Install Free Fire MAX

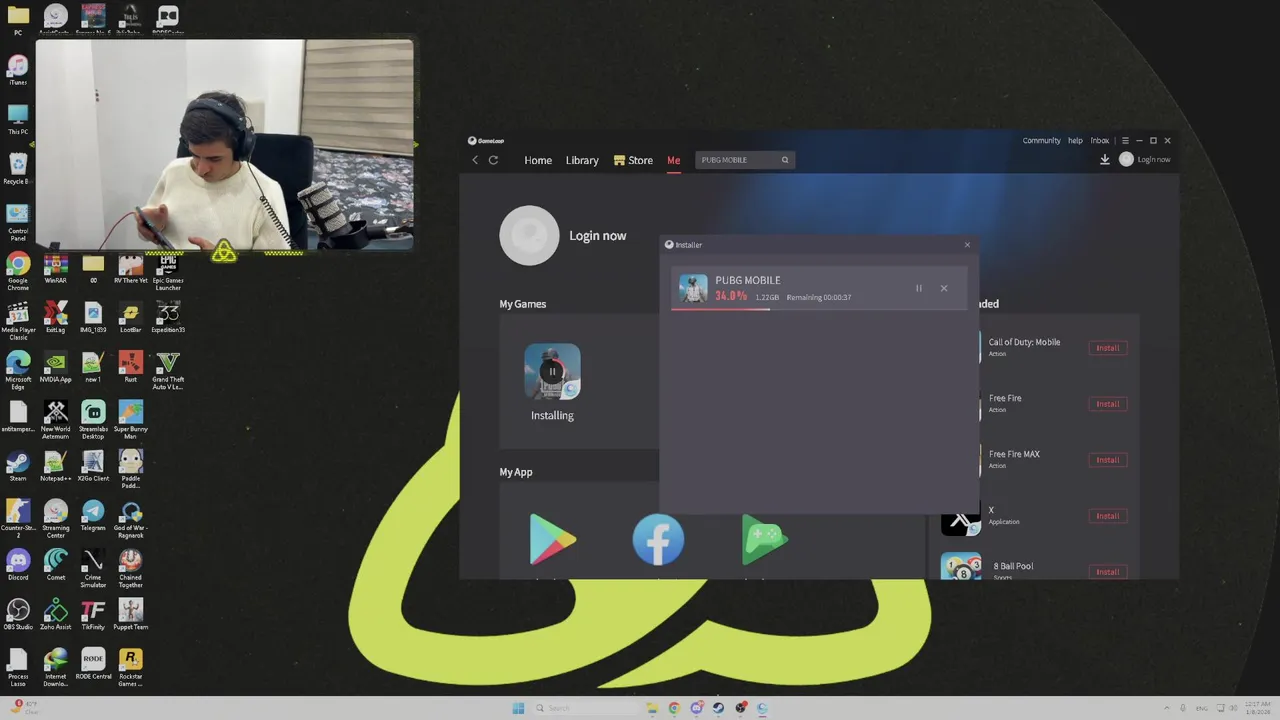pos(1107,460)
